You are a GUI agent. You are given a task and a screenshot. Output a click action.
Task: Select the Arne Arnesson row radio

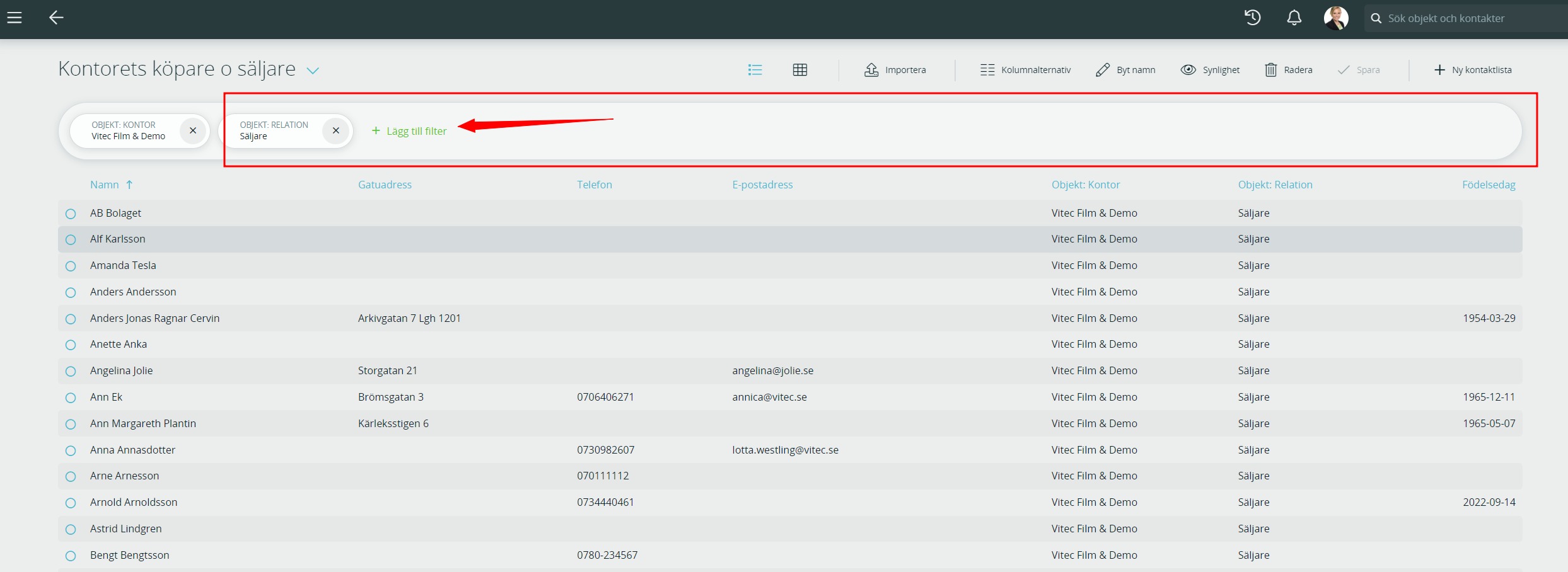[71, 476]
